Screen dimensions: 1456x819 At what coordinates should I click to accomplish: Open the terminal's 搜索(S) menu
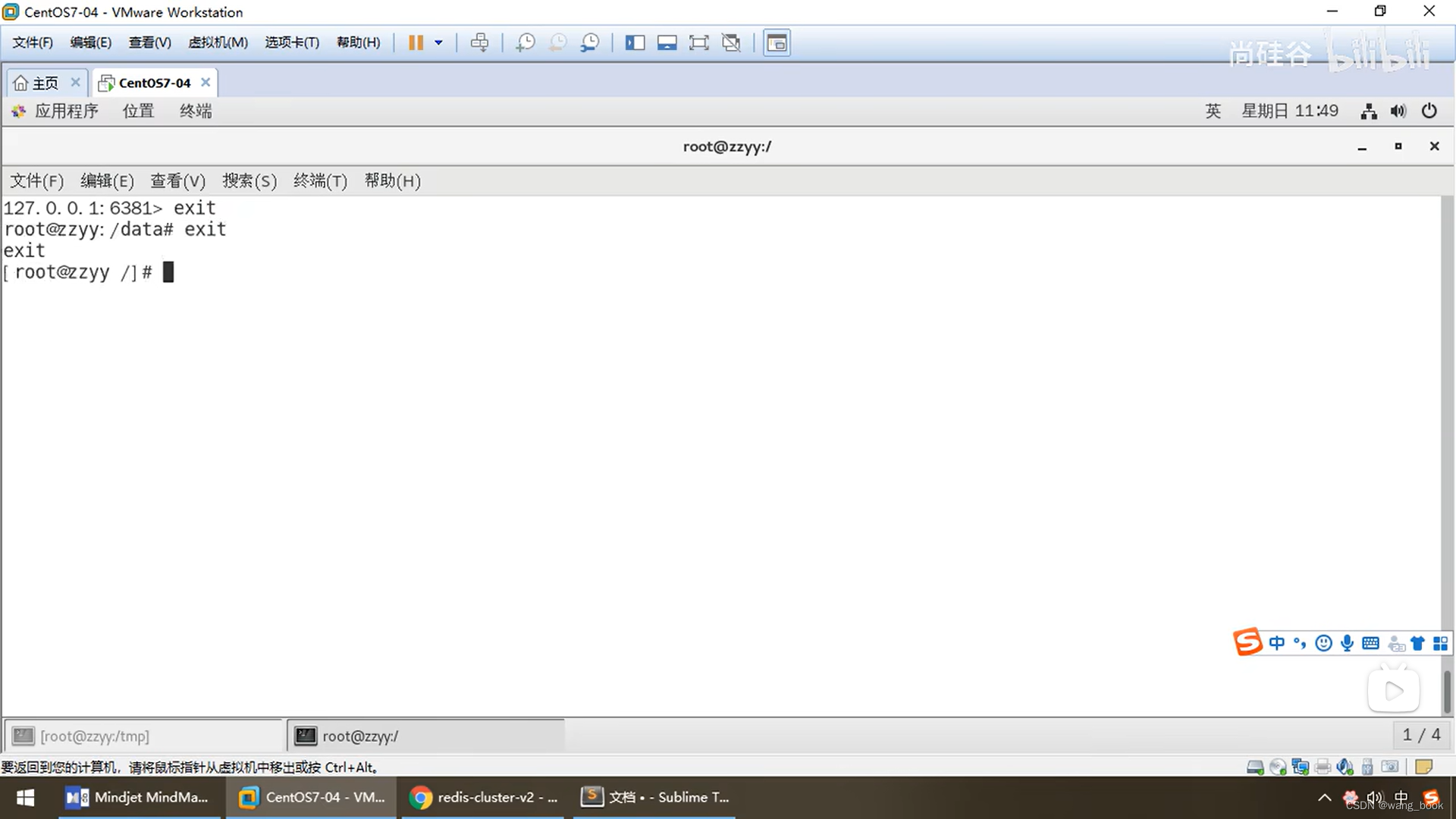249,181
